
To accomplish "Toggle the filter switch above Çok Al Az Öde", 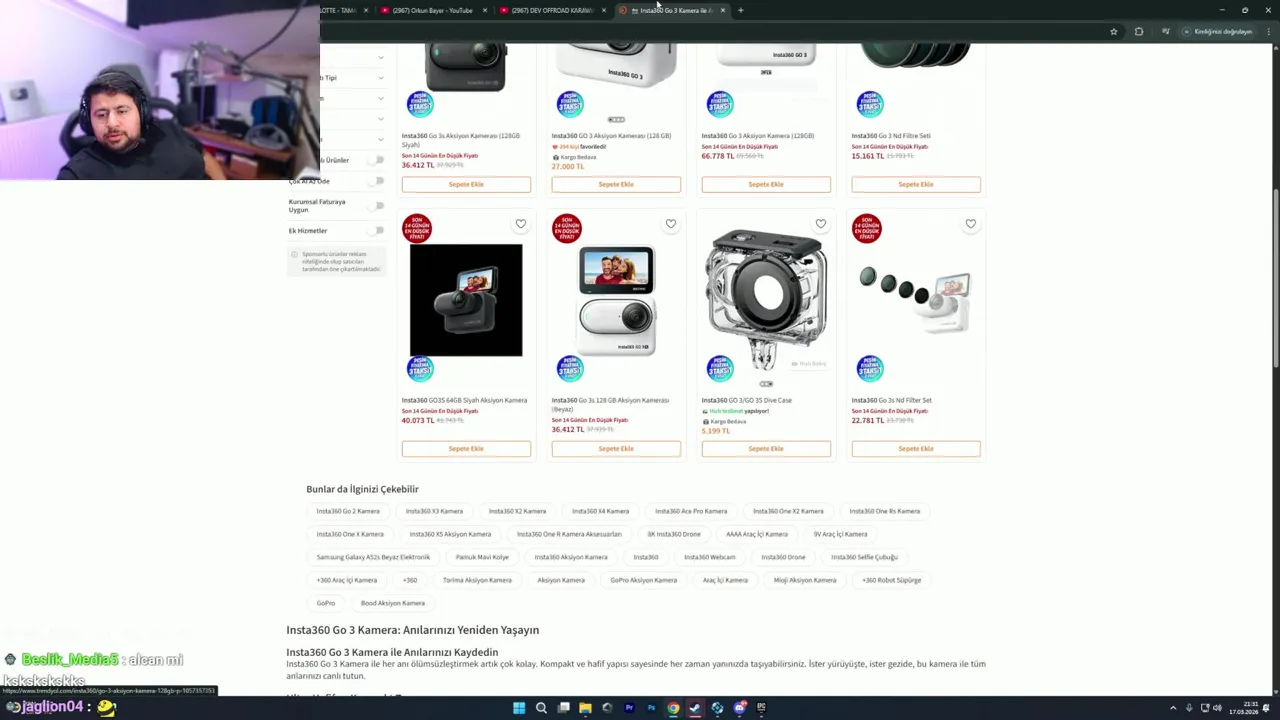I will tap(377, 160).
